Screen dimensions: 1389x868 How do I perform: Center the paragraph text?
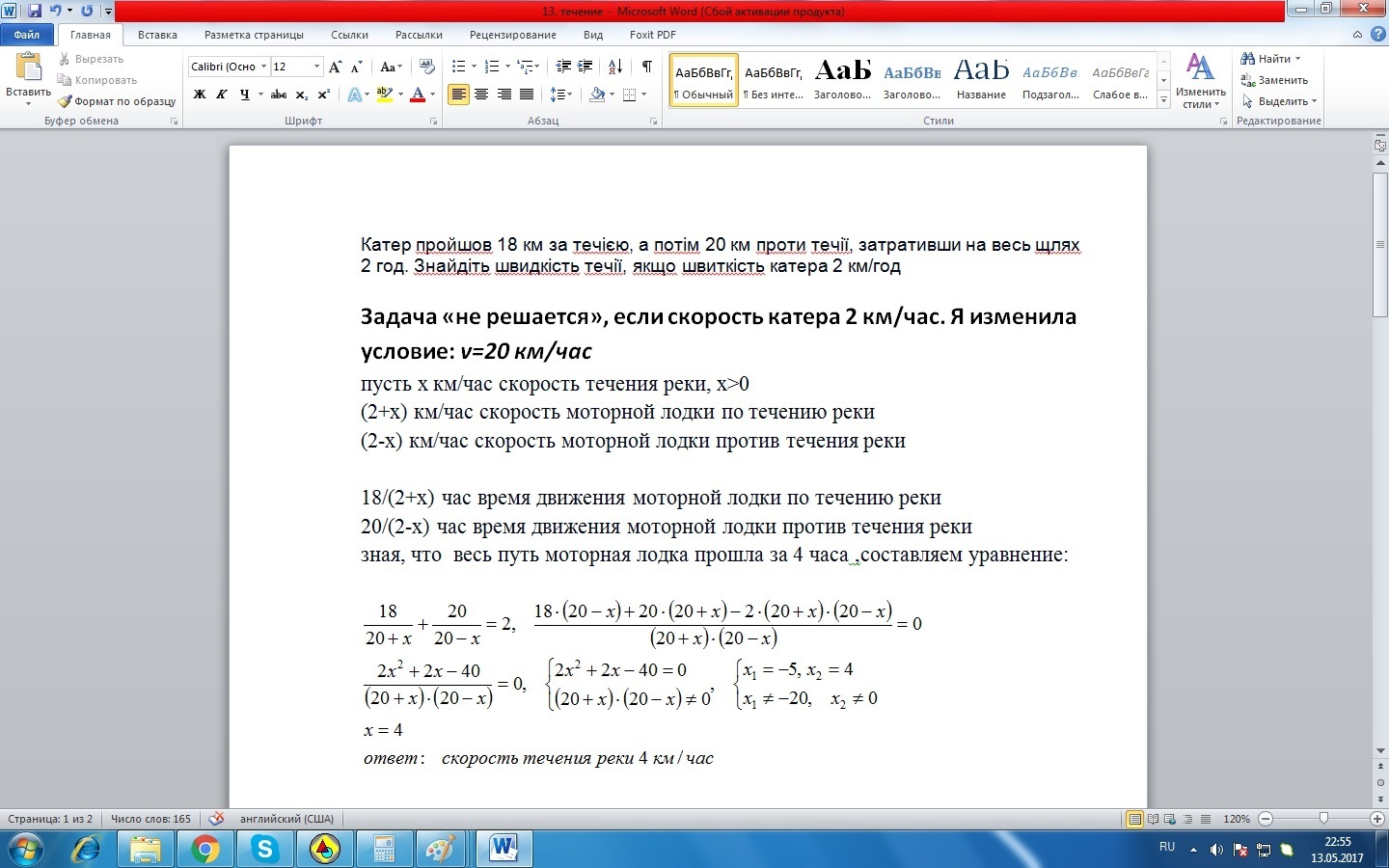click(x=480, y=95)
